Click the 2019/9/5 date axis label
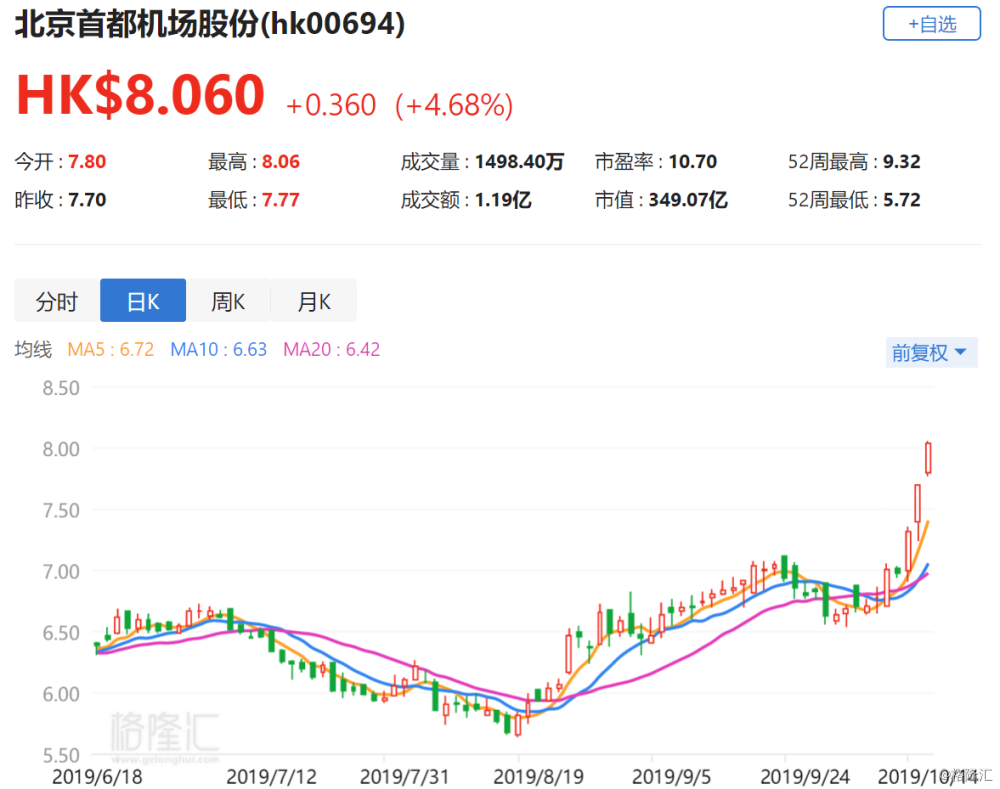 (x=671, y=777)
